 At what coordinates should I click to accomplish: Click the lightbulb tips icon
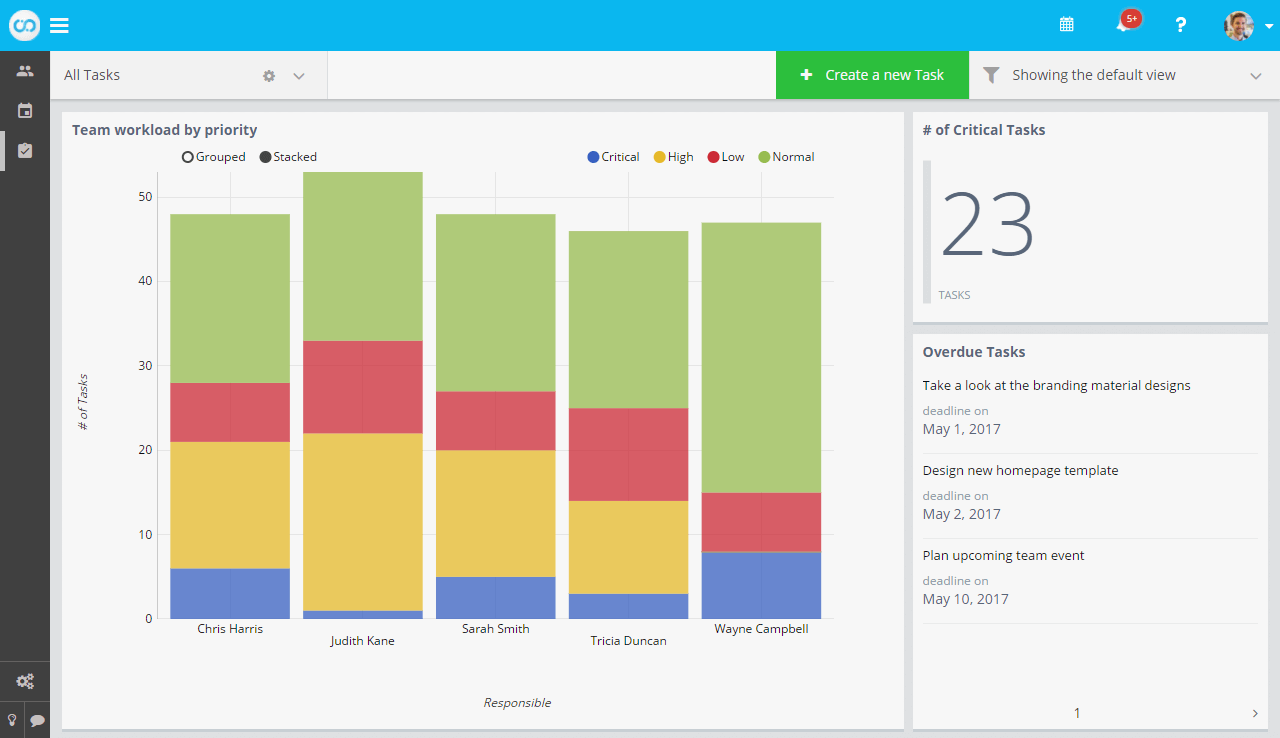pyautogui.click(x=12, y=720)
